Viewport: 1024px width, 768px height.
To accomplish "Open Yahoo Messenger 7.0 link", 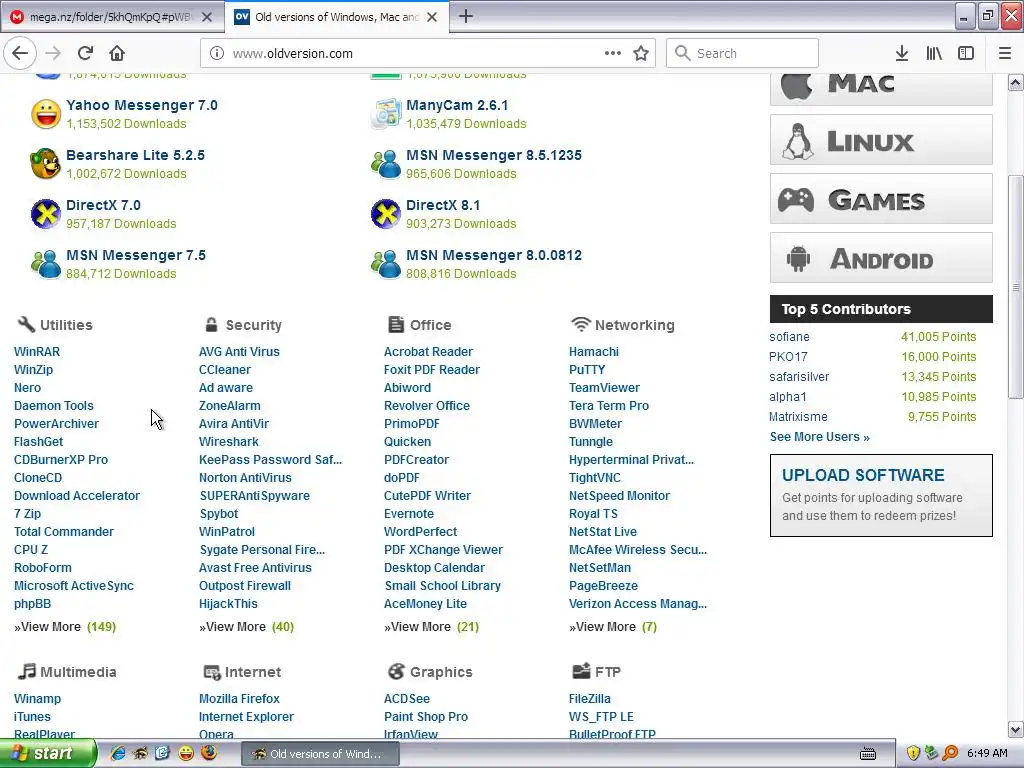I will tap(142, 105).
